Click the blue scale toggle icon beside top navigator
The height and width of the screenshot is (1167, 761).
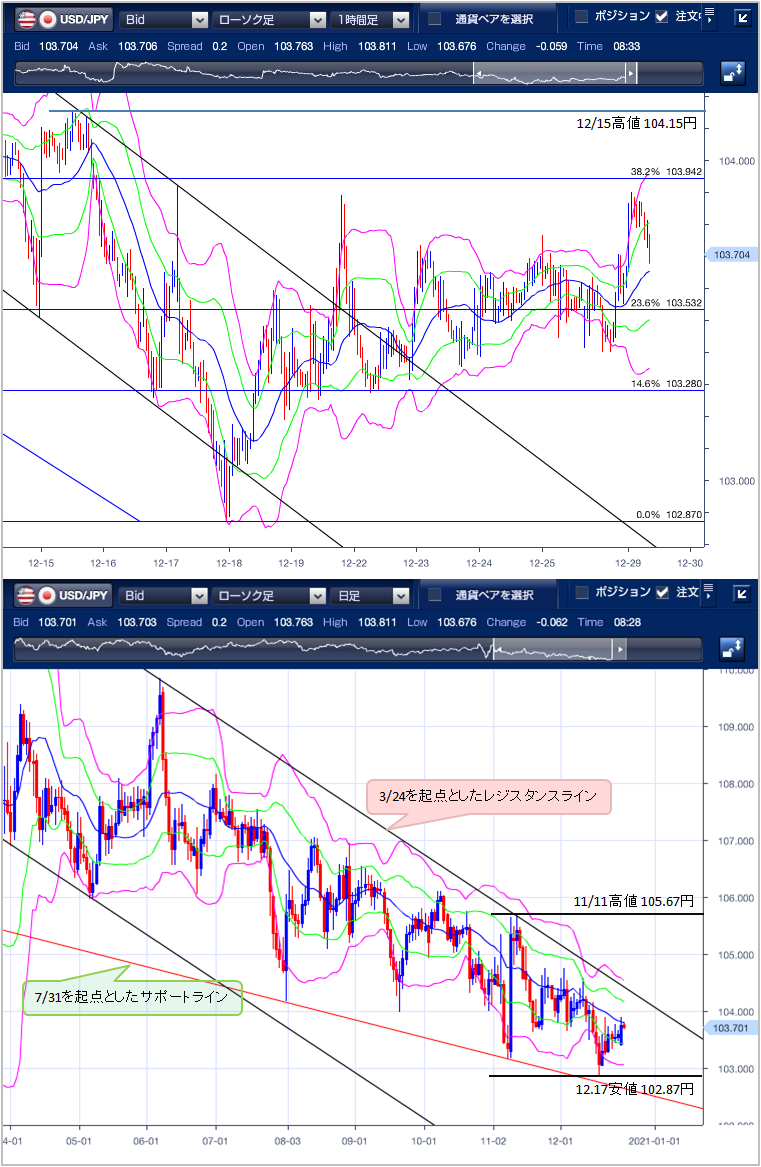click(x=733, y=72)
